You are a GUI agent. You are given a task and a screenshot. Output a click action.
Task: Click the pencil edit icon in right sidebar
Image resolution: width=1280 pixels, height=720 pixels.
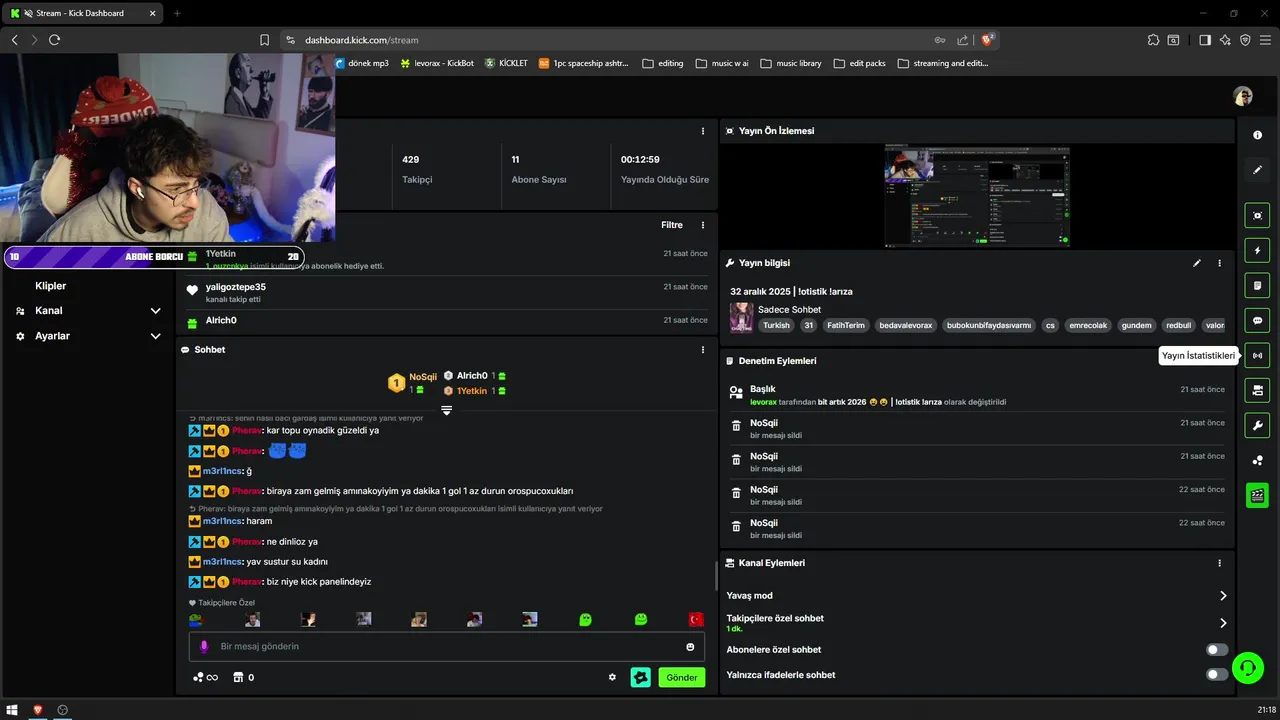click(x=1257, y=170)
